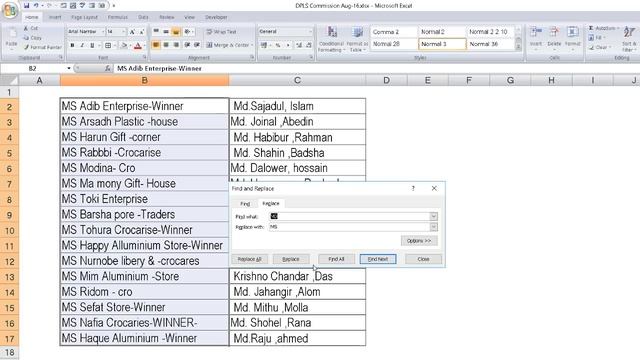Increase the font size (large A)

click(132, 31)
